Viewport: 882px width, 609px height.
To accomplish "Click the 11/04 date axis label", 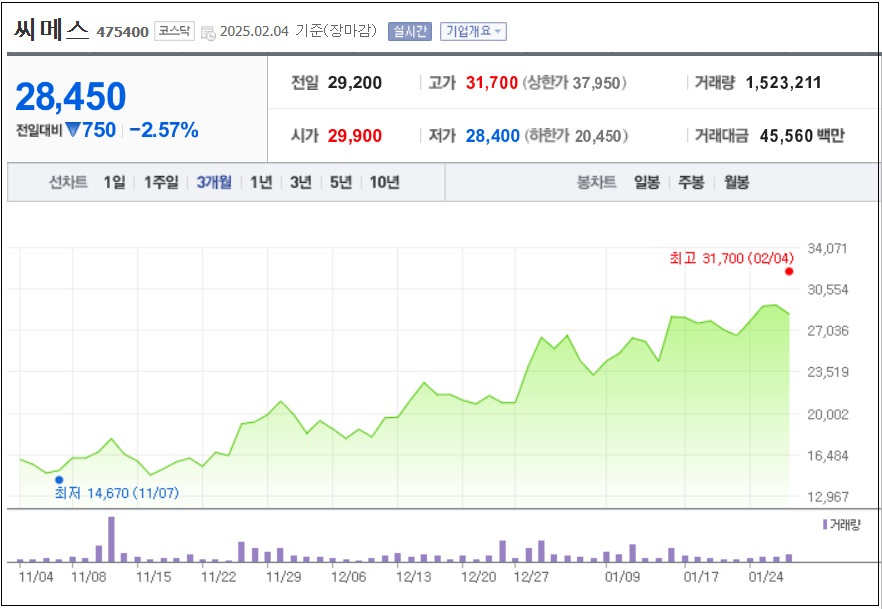I will tap(37, 576).
